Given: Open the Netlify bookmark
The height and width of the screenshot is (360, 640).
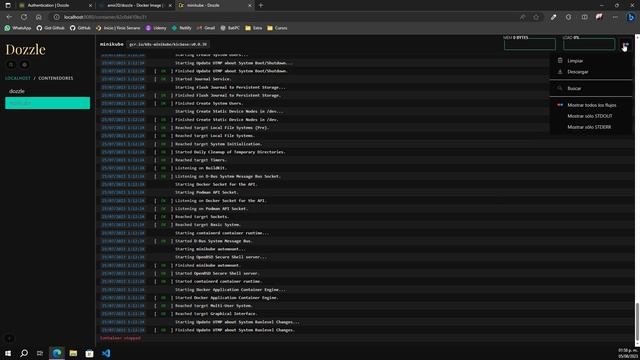Looking at the screenshot, I should [182, 28].
